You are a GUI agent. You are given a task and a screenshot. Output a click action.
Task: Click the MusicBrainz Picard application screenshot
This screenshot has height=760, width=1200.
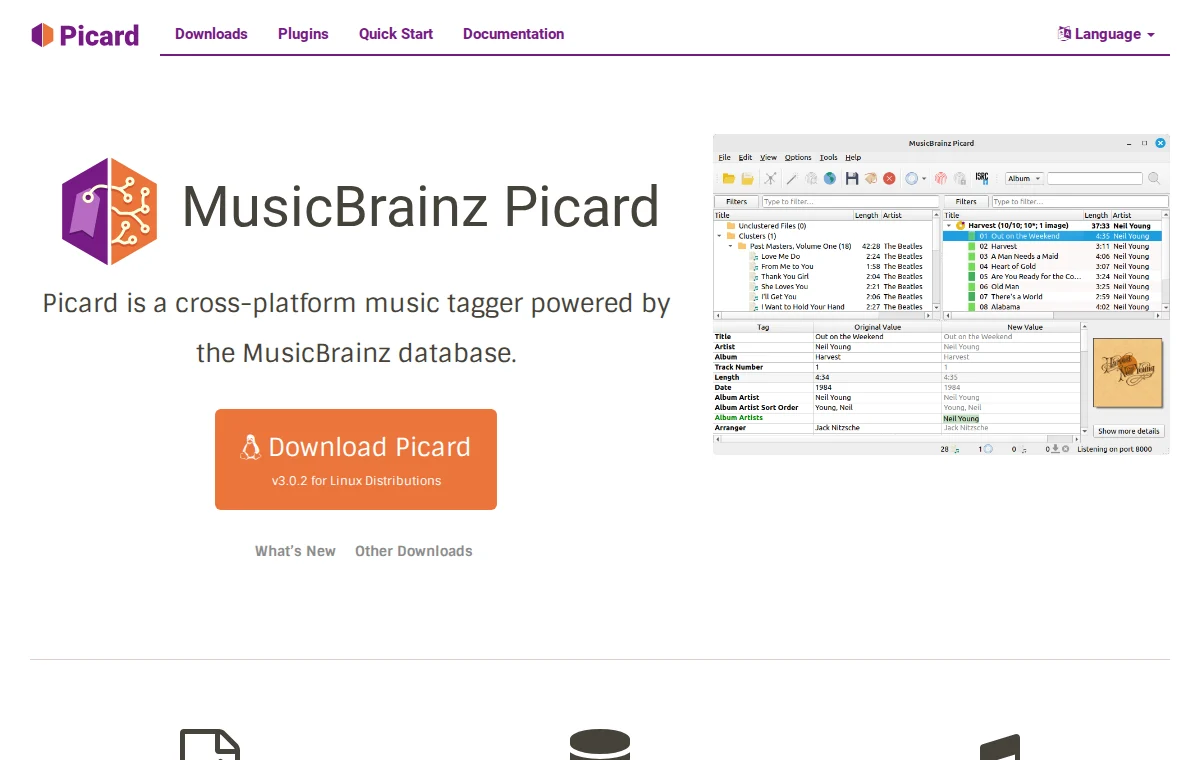[941, 295]
